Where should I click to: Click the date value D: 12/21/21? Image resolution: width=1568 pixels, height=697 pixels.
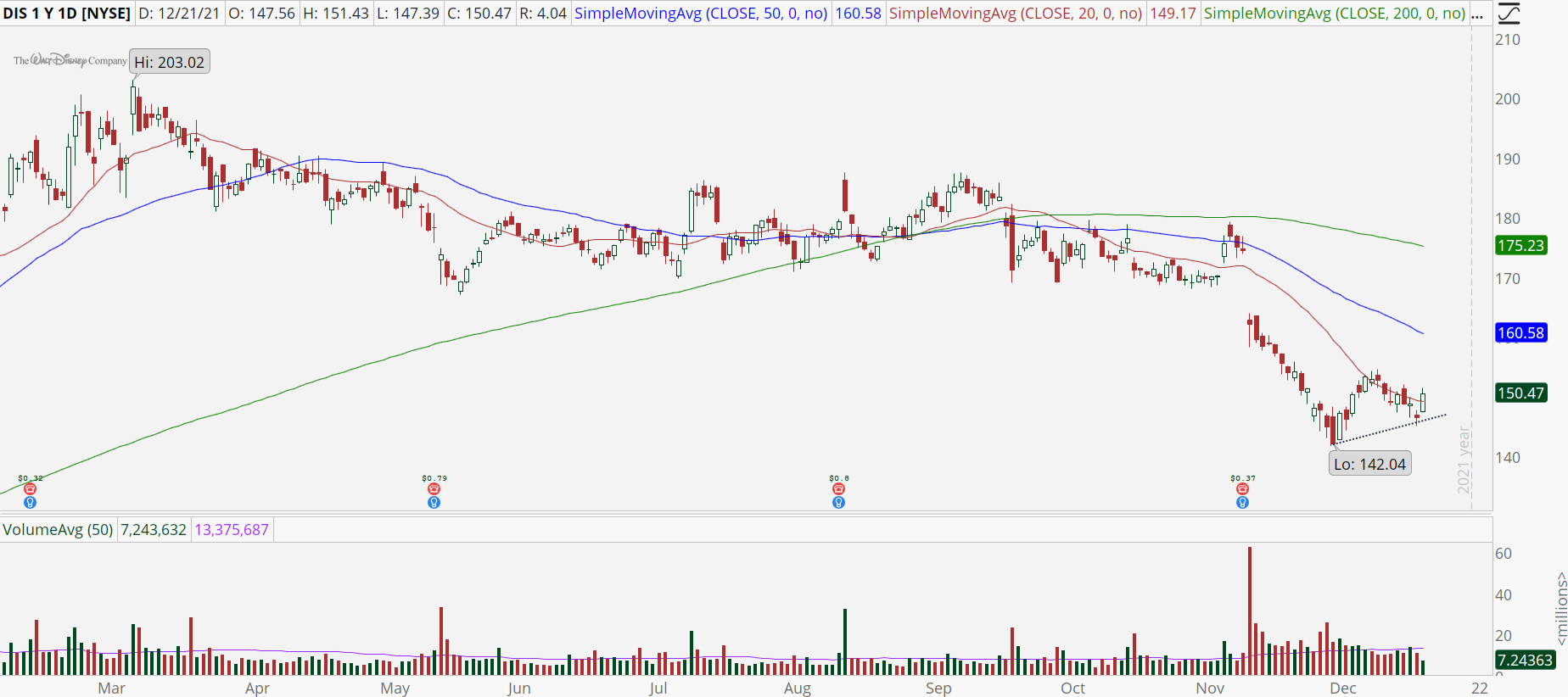point(180,14)
